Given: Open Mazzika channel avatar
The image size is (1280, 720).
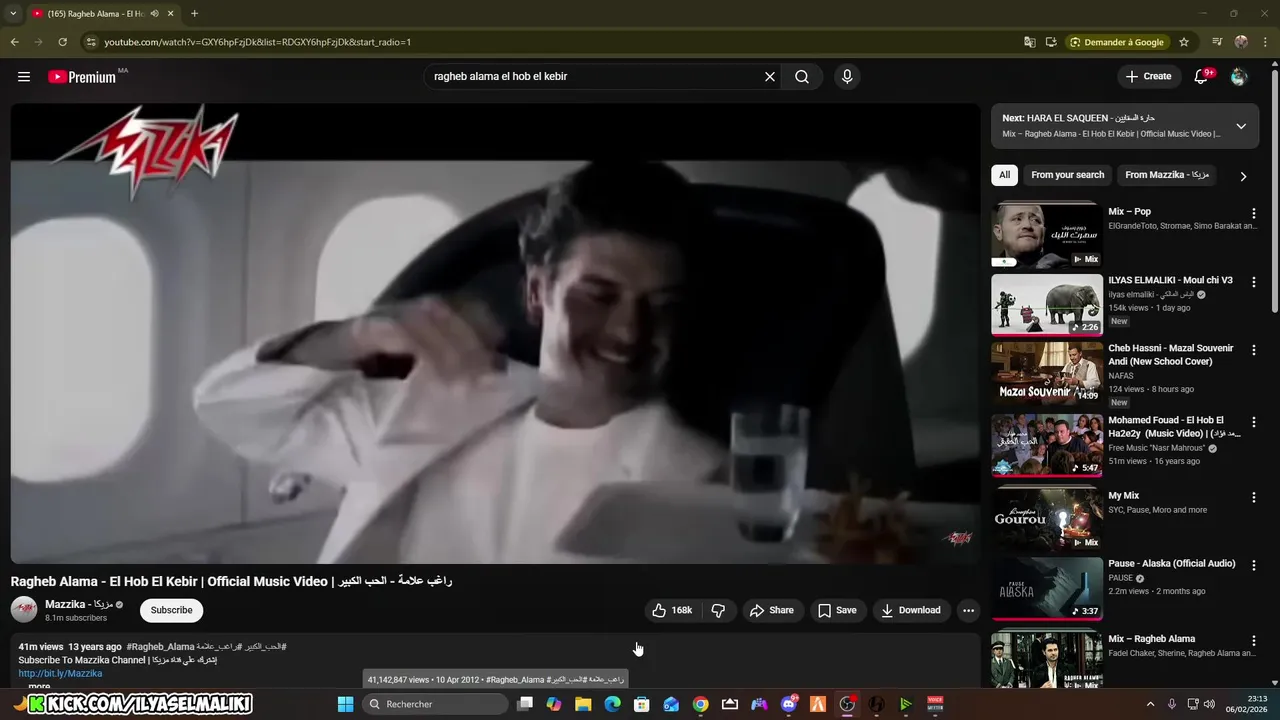Looking at the screenshot, I should (24, 610).
